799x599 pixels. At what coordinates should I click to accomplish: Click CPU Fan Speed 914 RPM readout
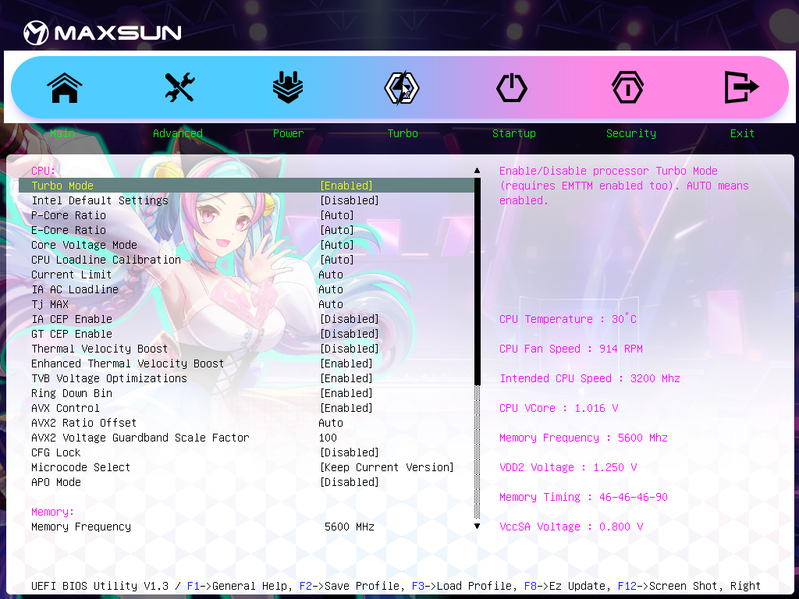tap(571, 348)
